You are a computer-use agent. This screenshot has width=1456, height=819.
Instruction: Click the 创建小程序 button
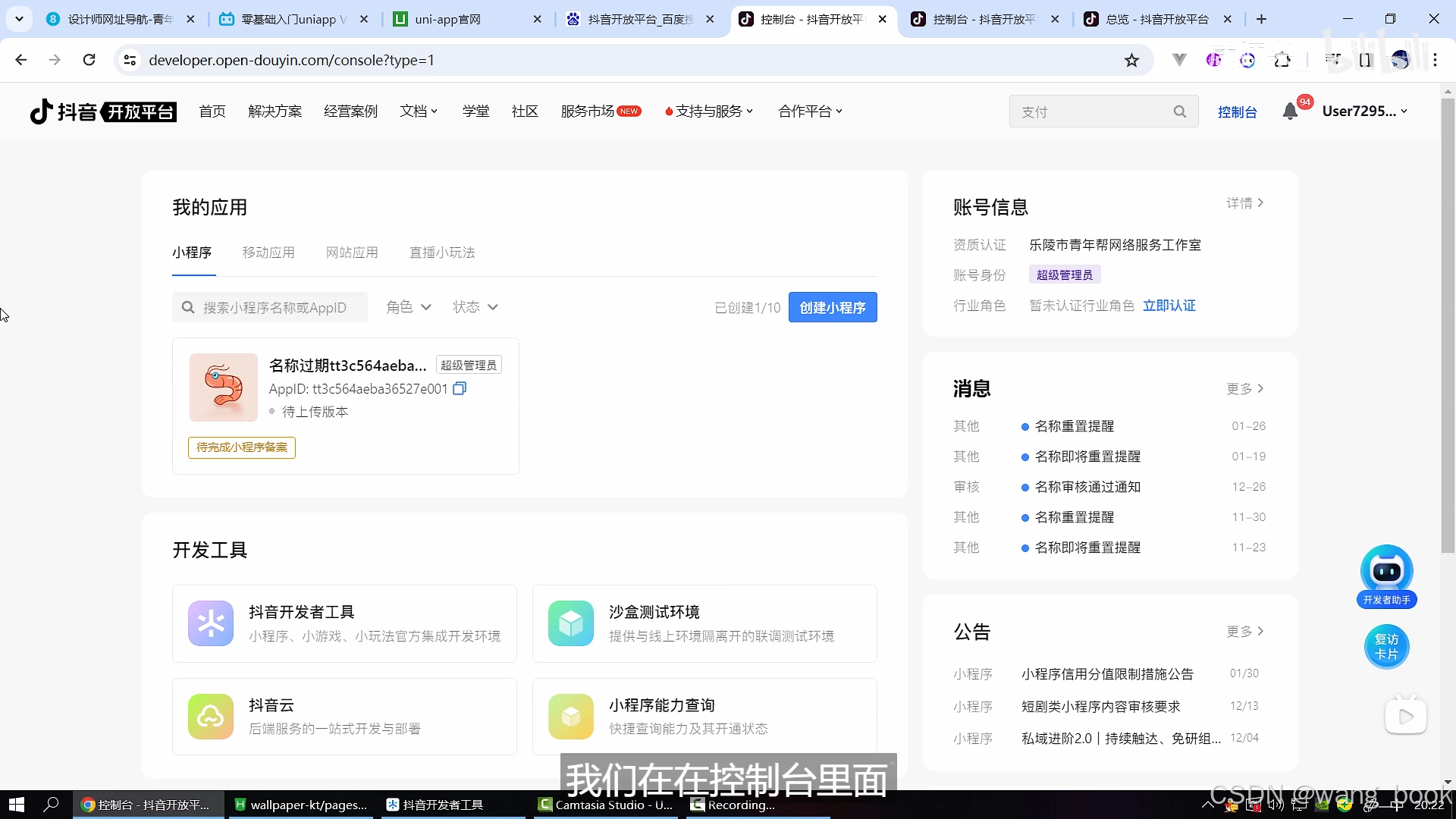click(833, 307)
